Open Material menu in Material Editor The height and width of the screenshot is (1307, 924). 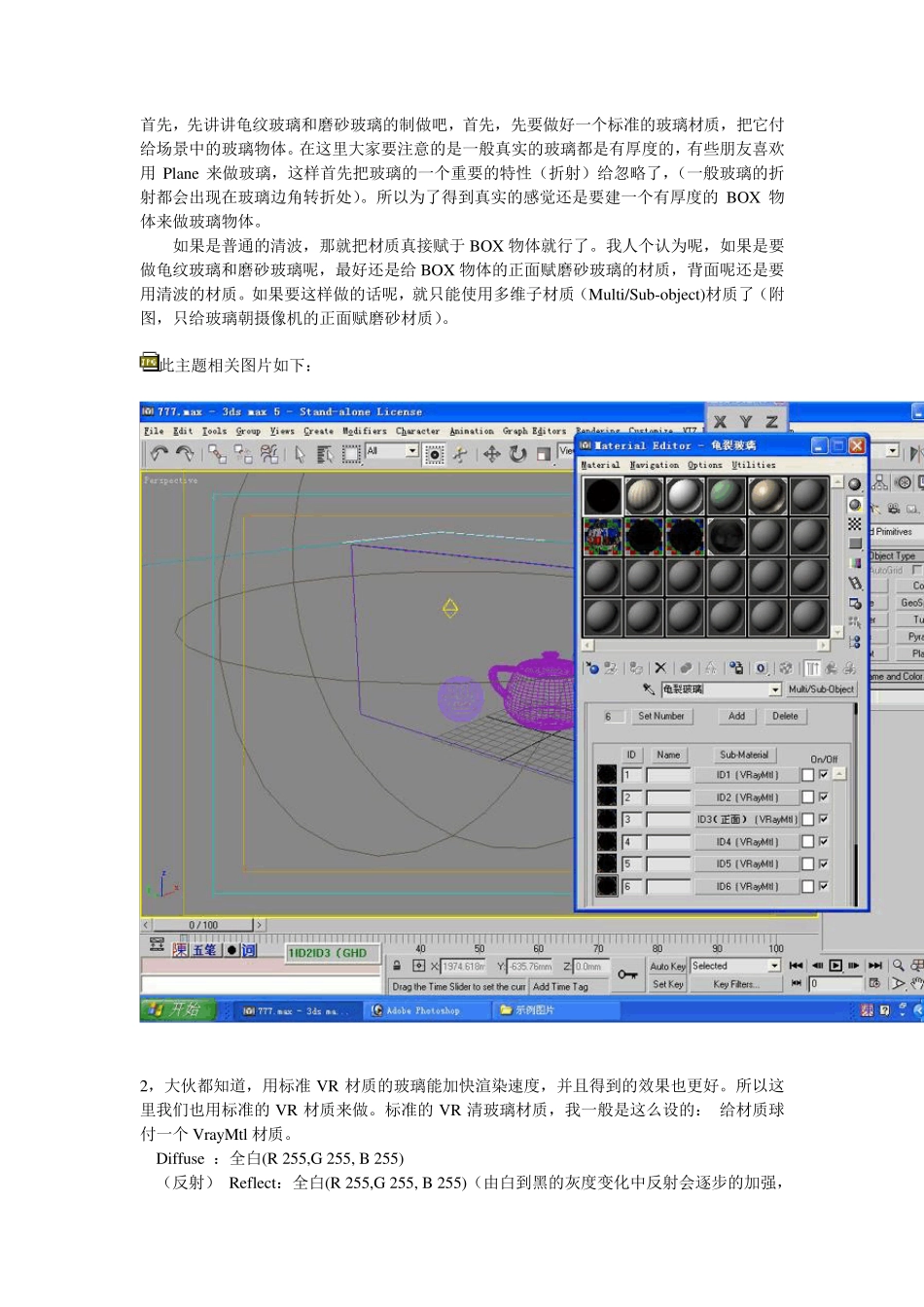click(600, 465)
